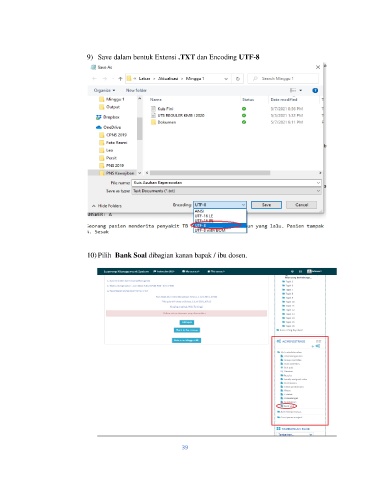Image resolution: width=370 pixels, height=480 pixels.
Task: Click the site name in the LMS navbar
Action: coord(126,272)
